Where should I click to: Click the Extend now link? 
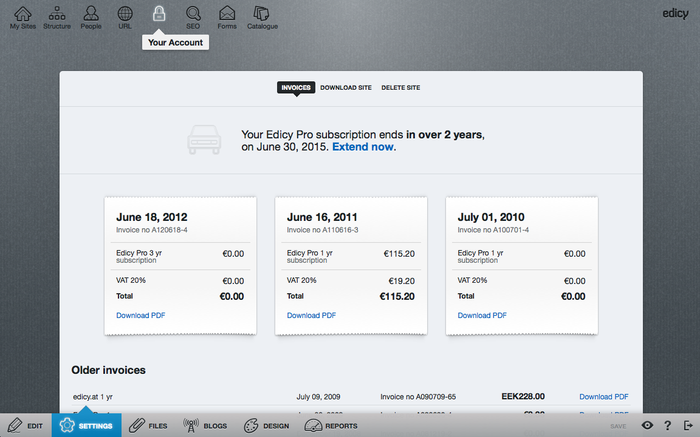364,147
